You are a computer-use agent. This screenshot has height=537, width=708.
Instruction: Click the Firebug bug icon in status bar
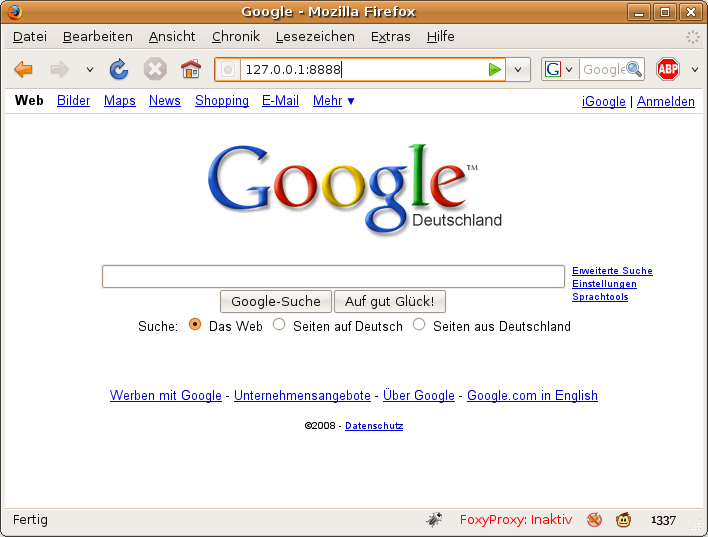tap(434, 520)
